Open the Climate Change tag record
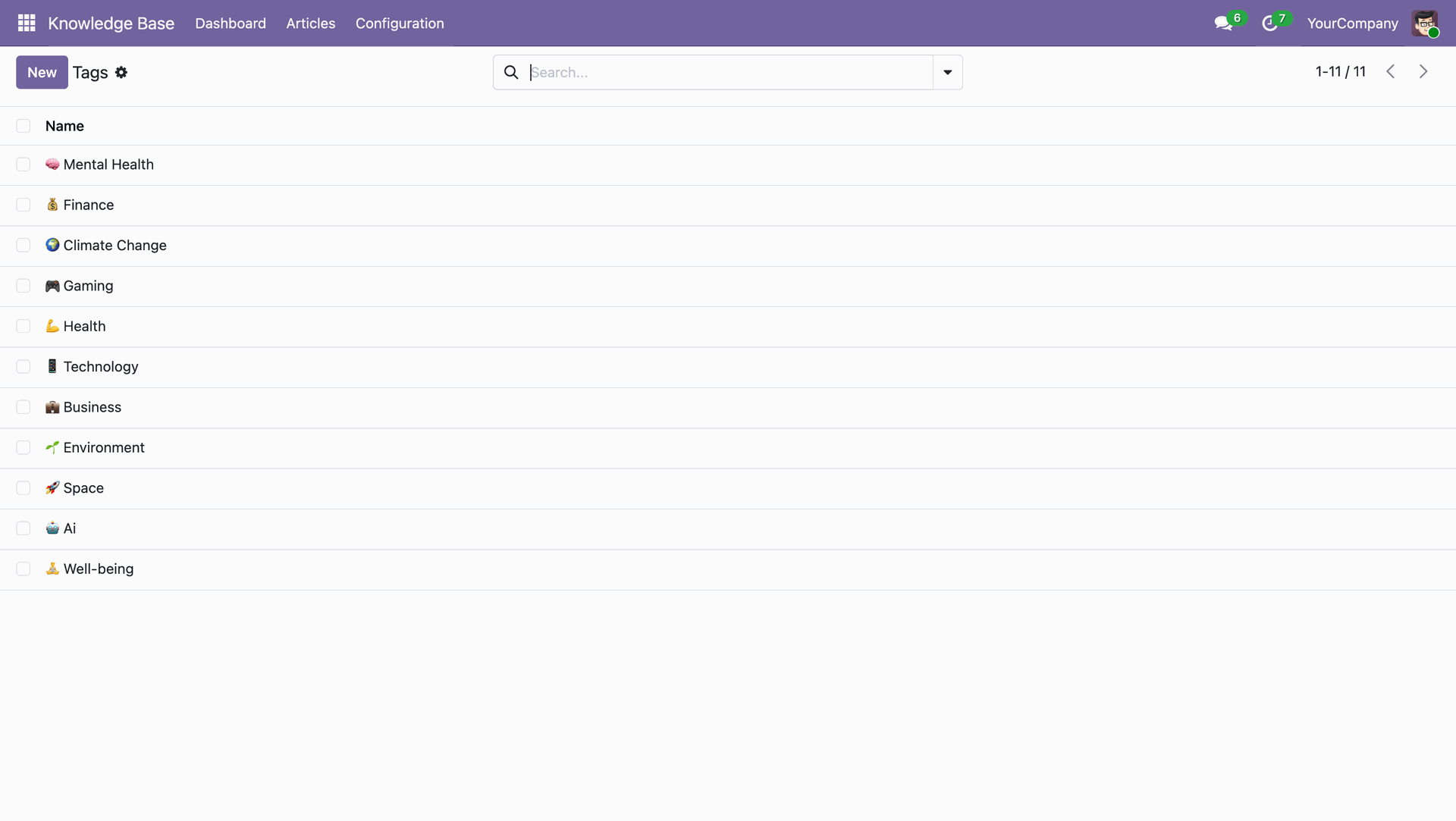This screenshot has width=1456, height=821. tap(115, 246)
